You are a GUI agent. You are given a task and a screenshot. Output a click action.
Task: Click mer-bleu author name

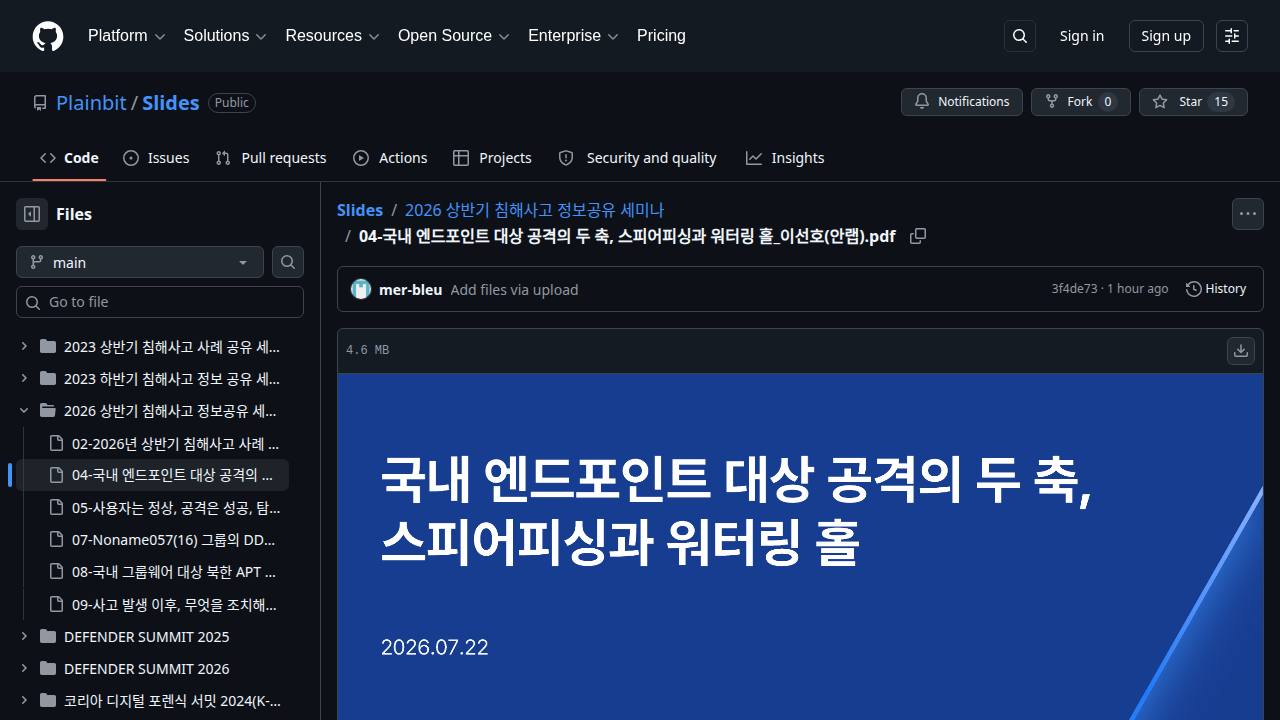(410, 290)
